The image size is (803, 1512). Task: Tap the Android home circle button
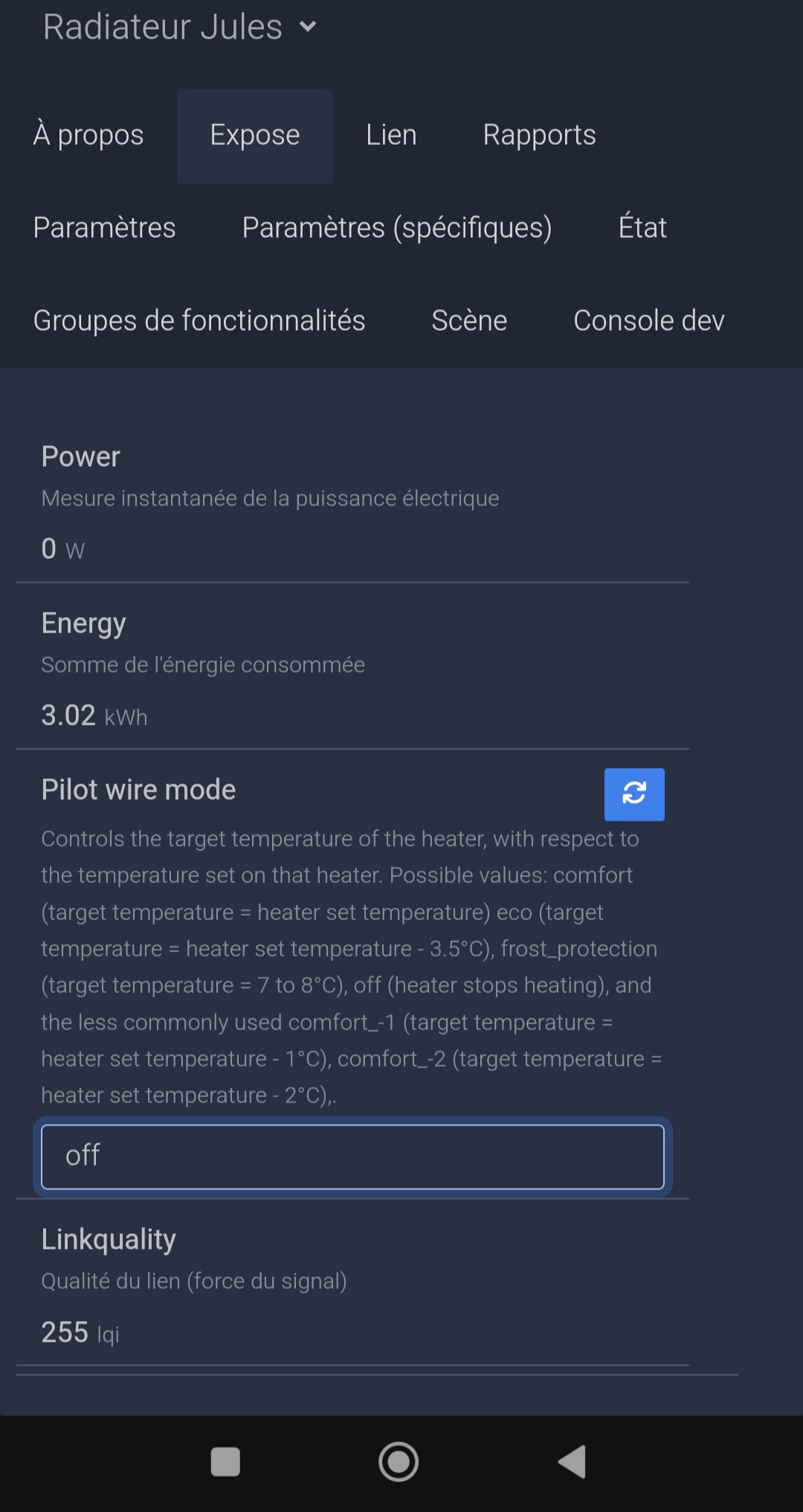click(399, 1461)
